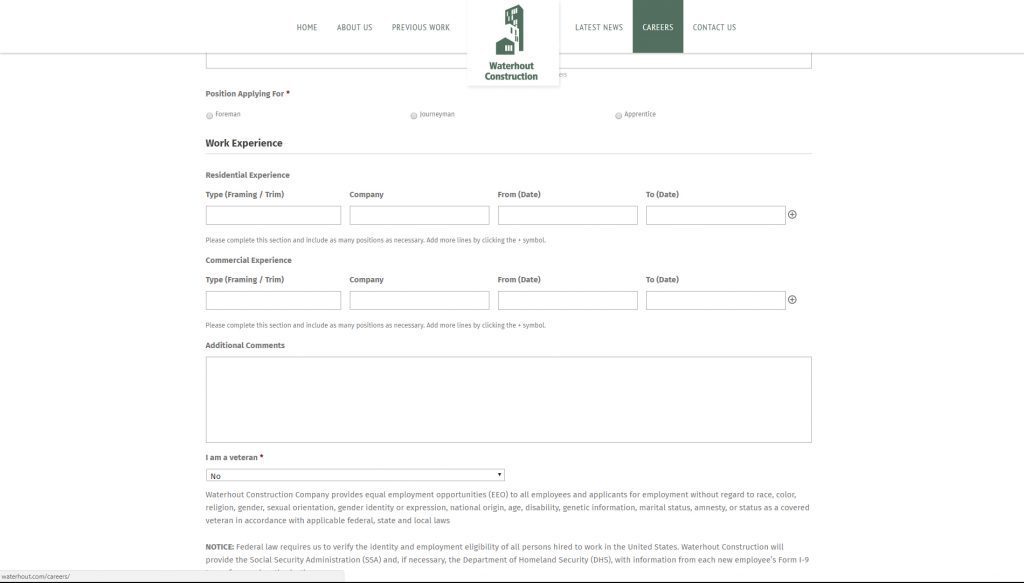This screenshot has height=583, width=1024.
Task: Focus the Residential Company field
Action: [419, 215]
